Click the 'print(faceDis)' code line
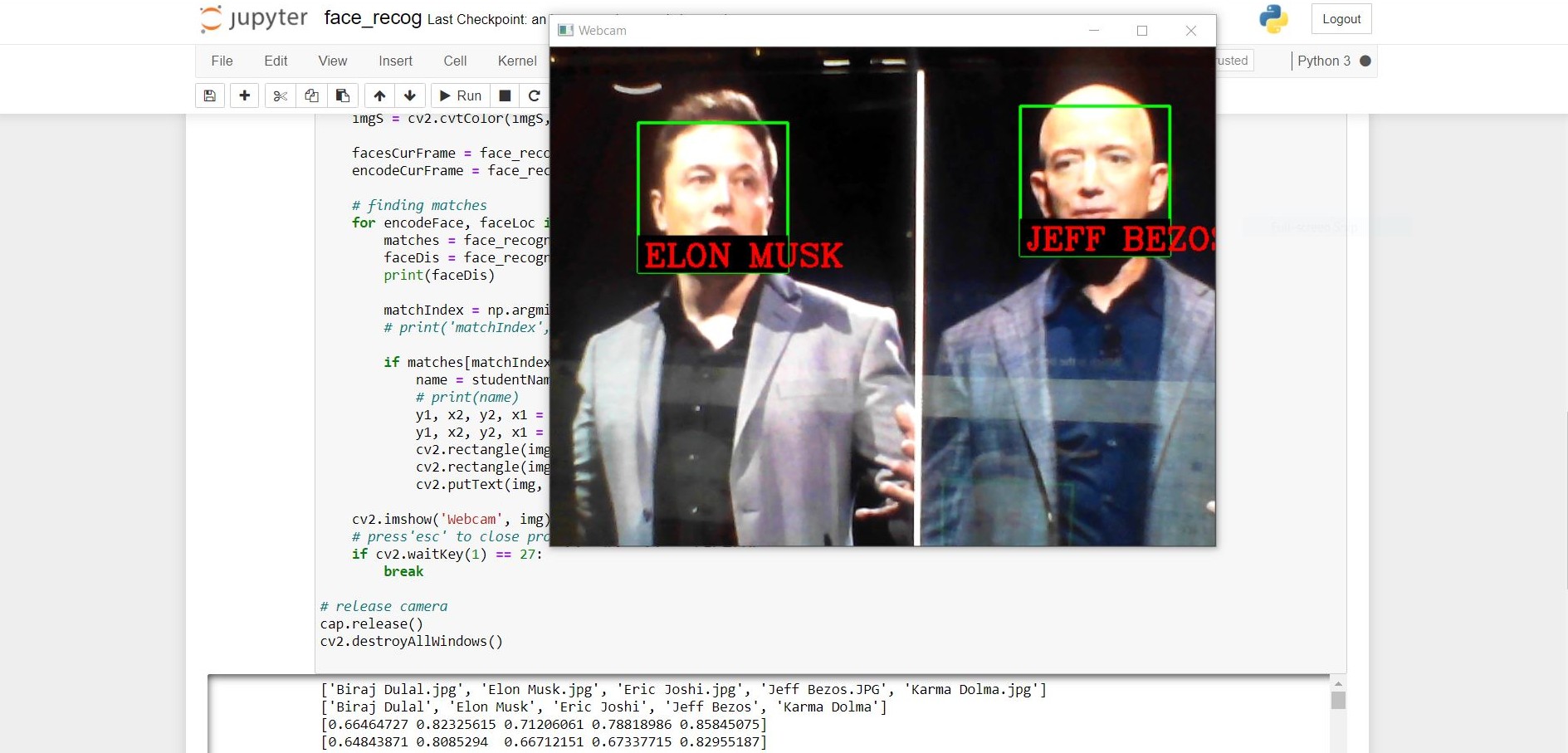 (439, 275)
